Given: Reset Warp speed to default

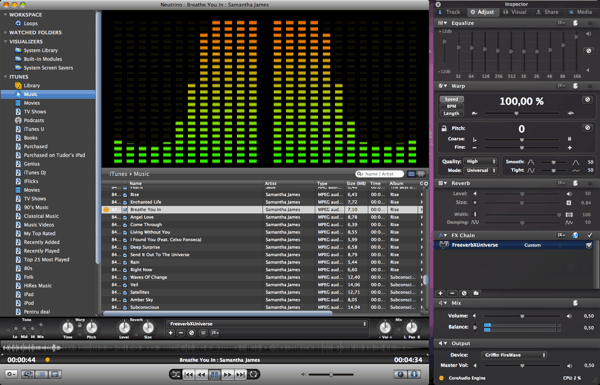Looking at the screenshot, I should point(587,100).
